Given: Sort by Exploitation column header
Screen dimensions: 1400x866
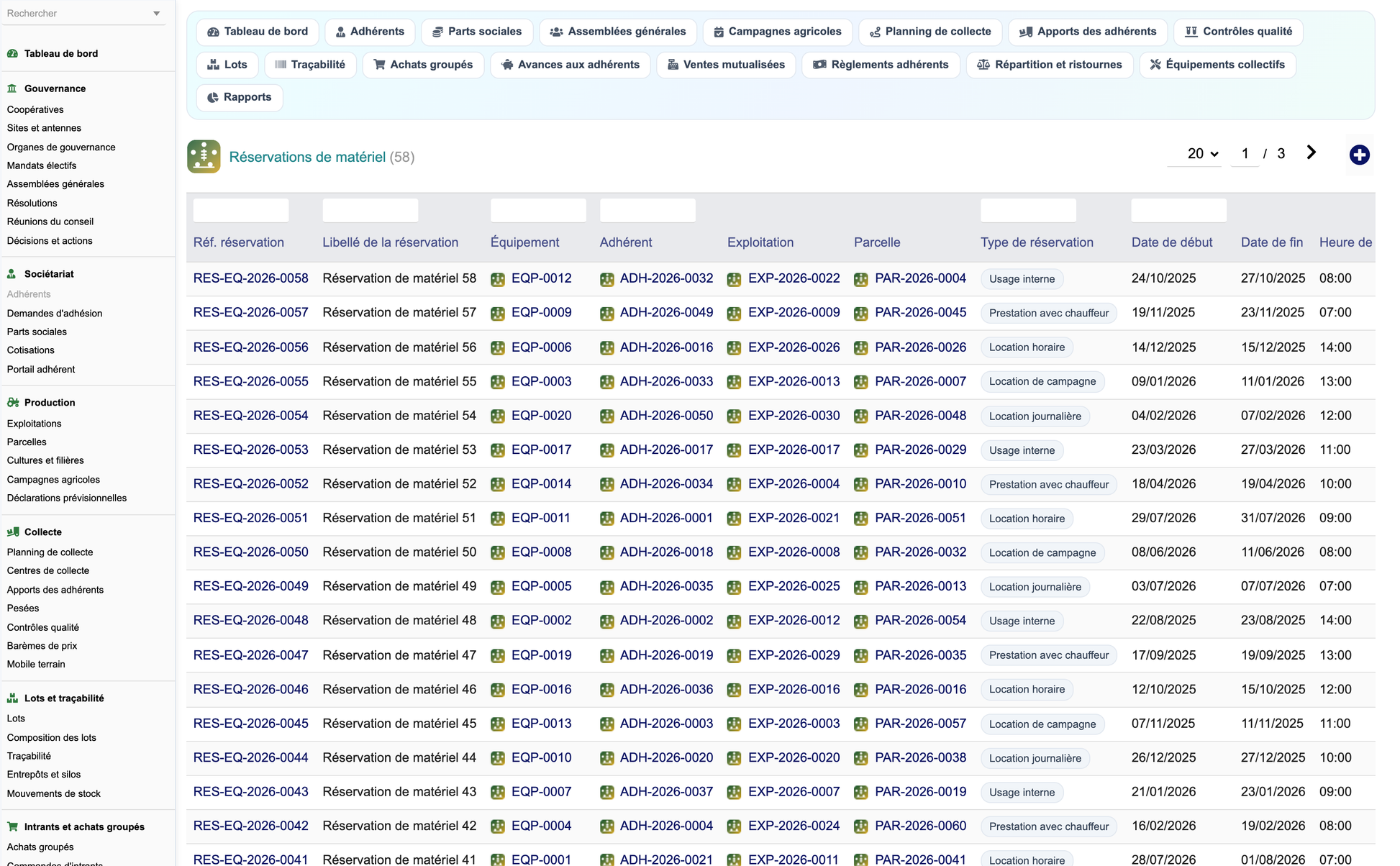Looking at the screenshot, I should pos(760,242).
